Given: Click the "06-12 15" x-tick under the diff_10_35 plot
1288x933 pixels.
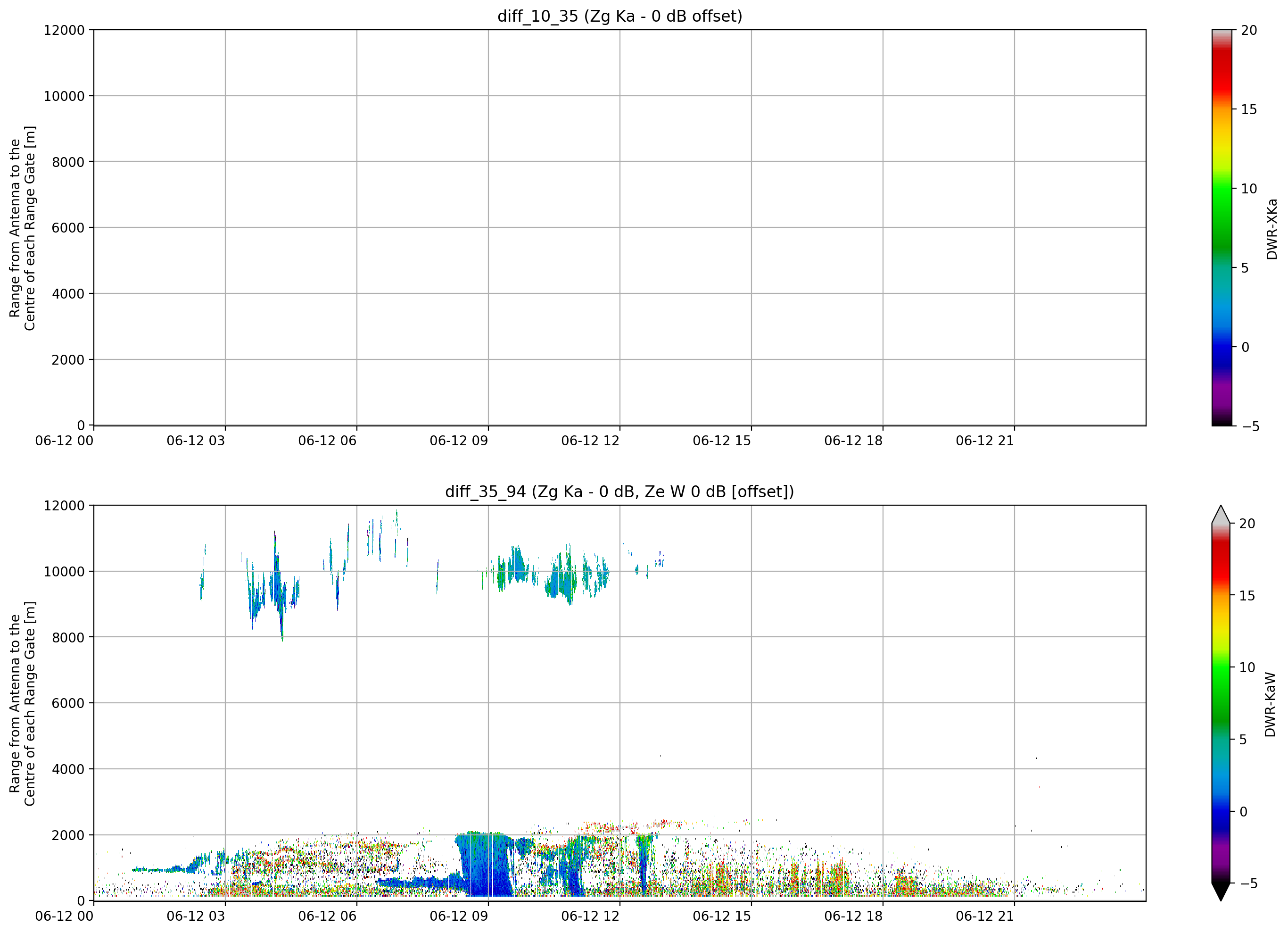Looking at the screenshot, I should [x=722, y=441].
